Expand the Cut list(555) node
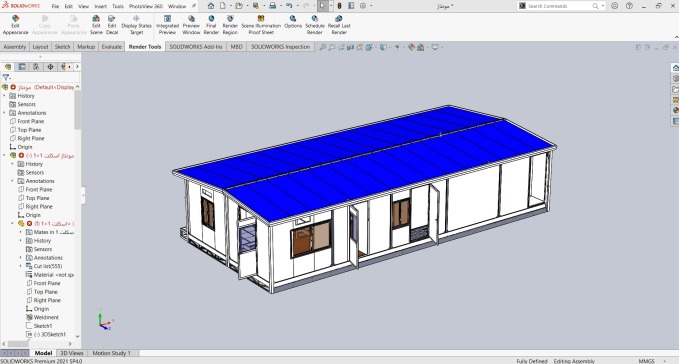Viewport: 679px width, 364px height. pyautogui.click(x=21, y=266)
